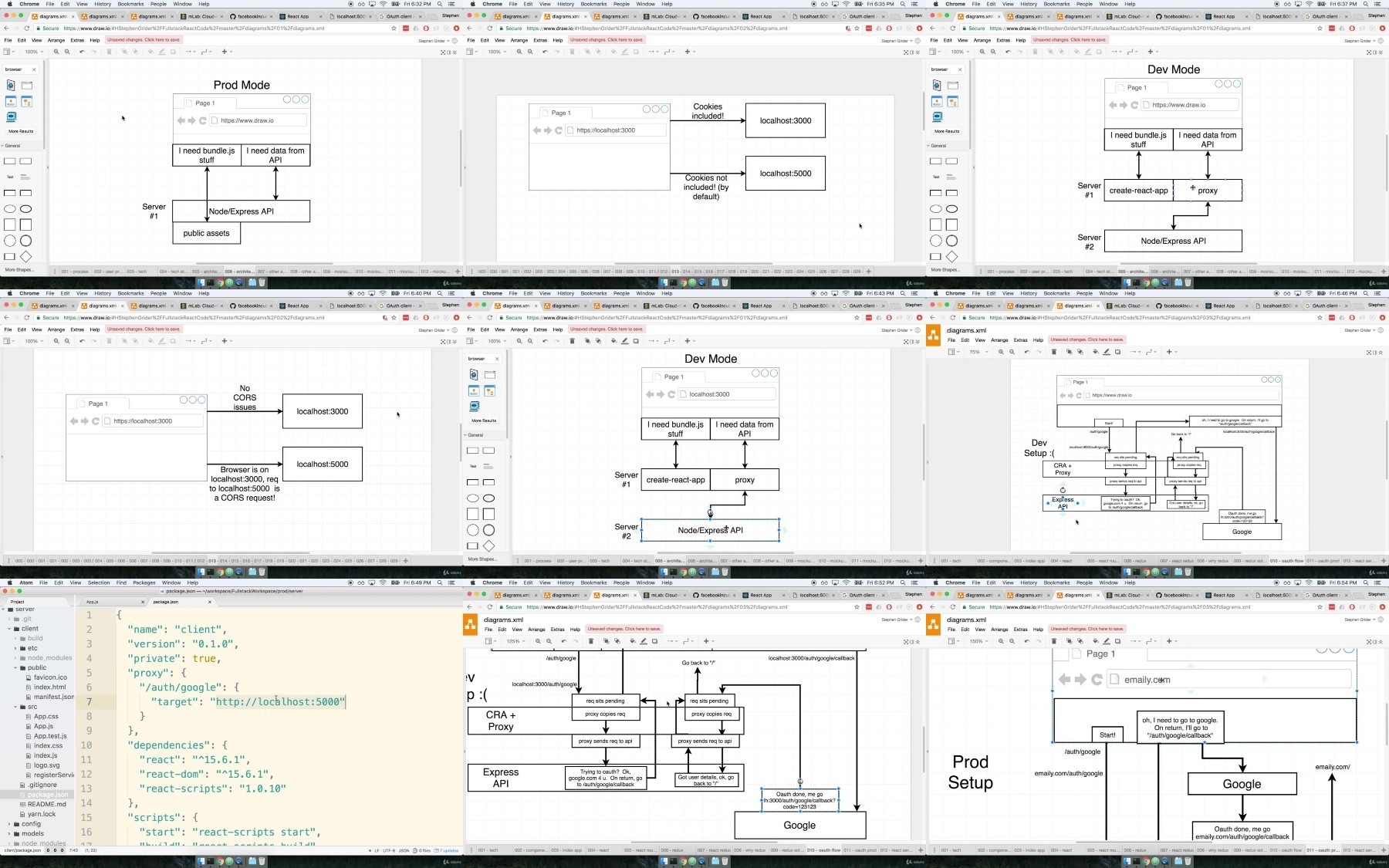Open Stephen Grider account dropdown in 6:35 PM window
The height and width of the screenshot is (868, 1389).
click(x=897, y=41)
